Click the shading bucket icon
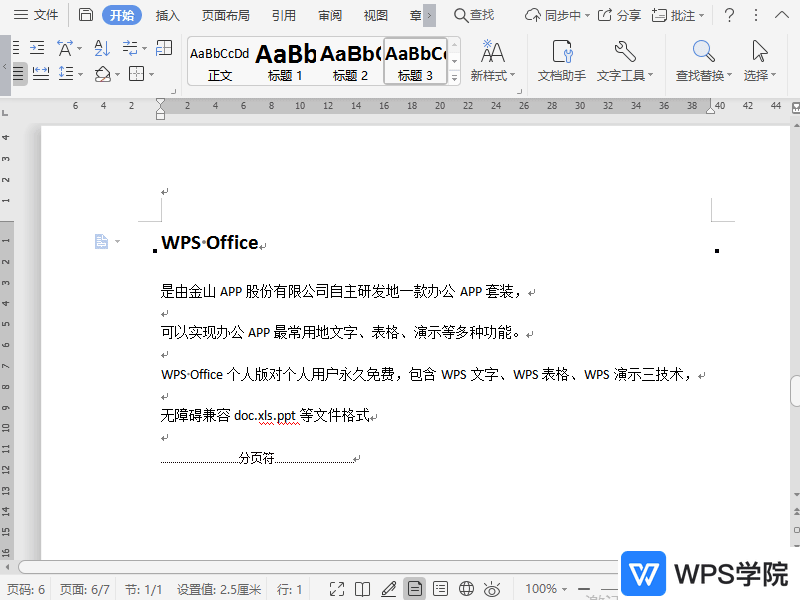The height and width of the screenshot is (600, 800). pyautogui.click(x=103, y=73)
